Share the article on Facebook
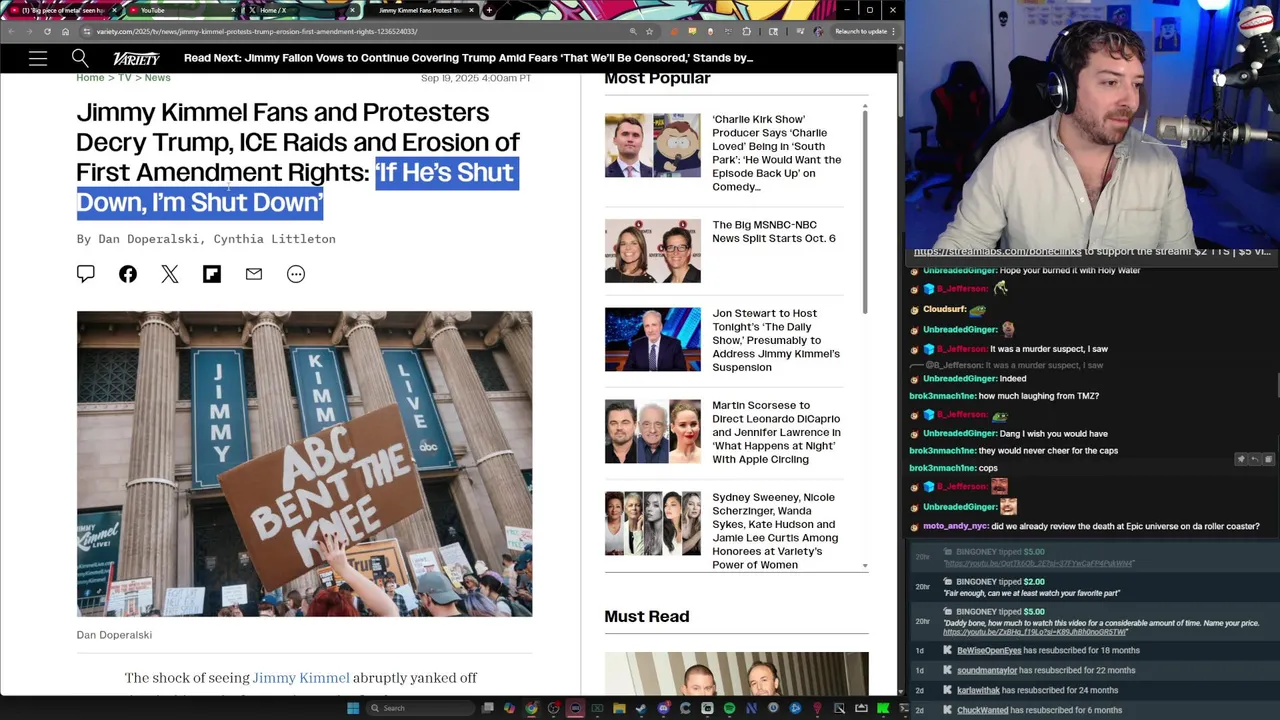 [x=128, y=274]
